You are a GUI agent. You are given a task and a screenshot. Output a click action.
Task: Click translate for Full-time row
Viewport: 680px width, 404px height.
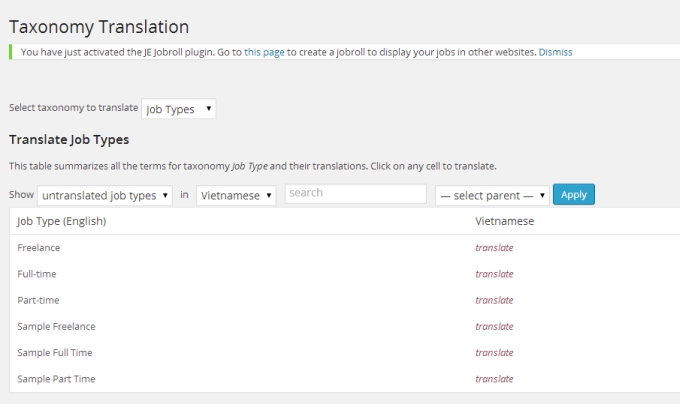click(494, 274)
